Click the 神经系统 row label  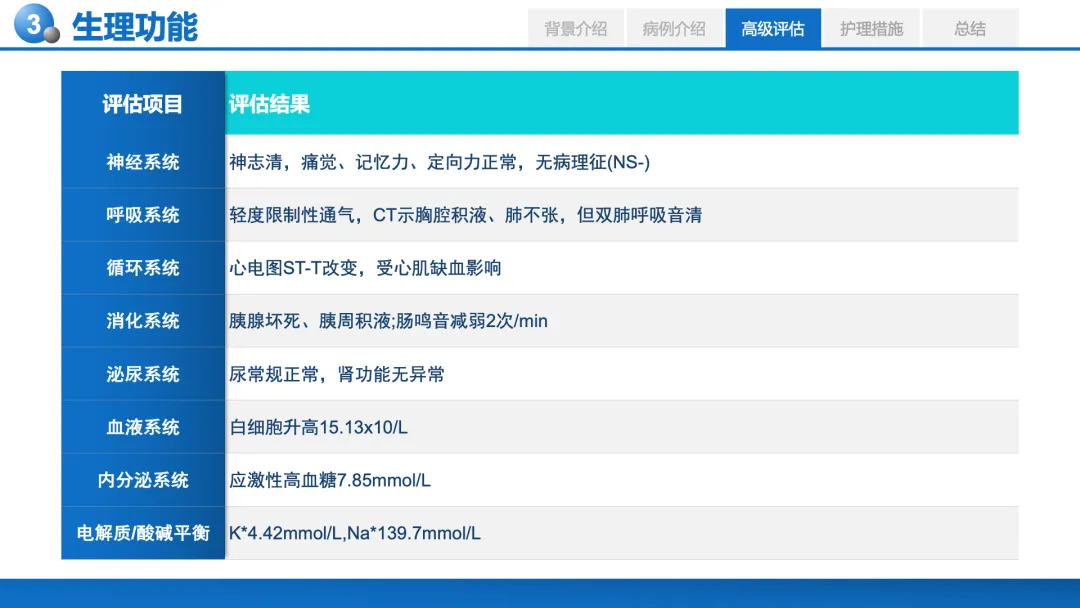[143, 162]
